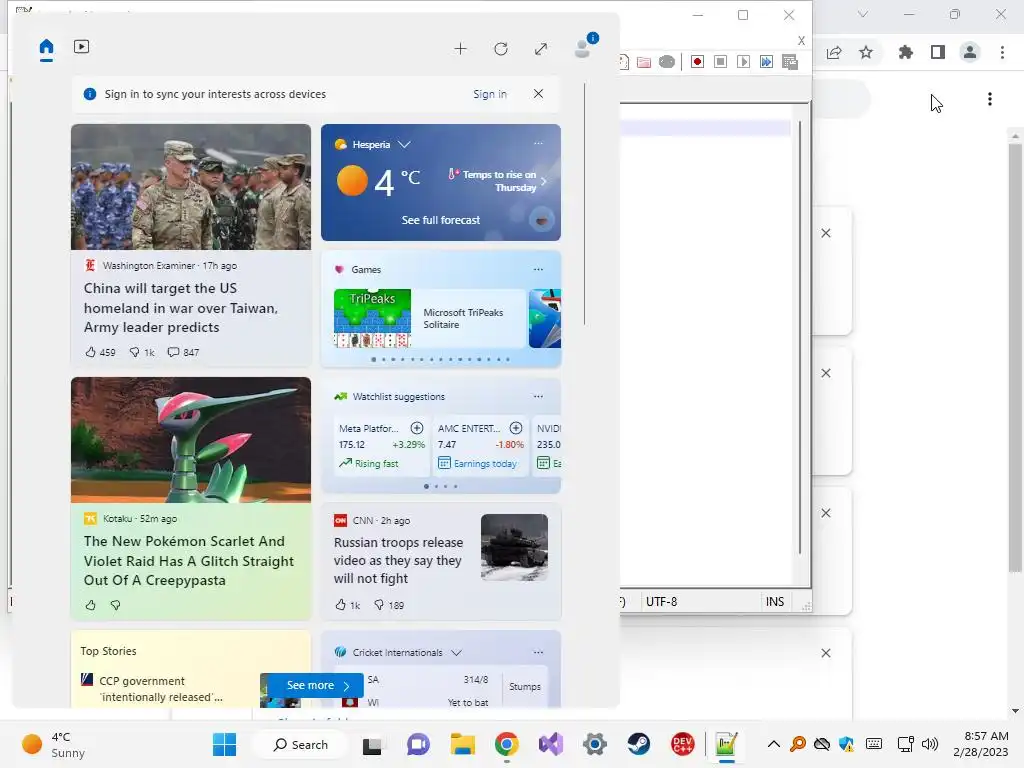The height and width of the screenshot is (768, 1024).
Task: Click the save macro icon in the editor toolbar
Action: tap(790, 62)
